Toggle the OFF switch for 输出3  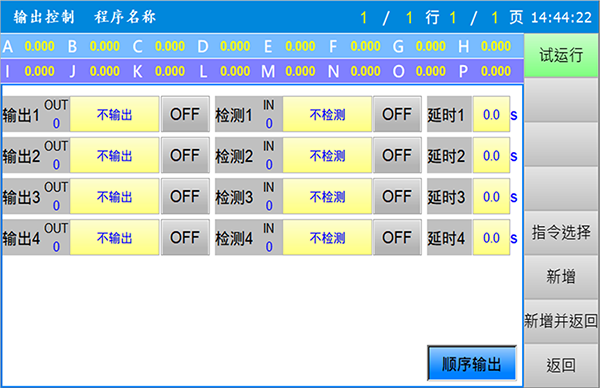(185, 196)
